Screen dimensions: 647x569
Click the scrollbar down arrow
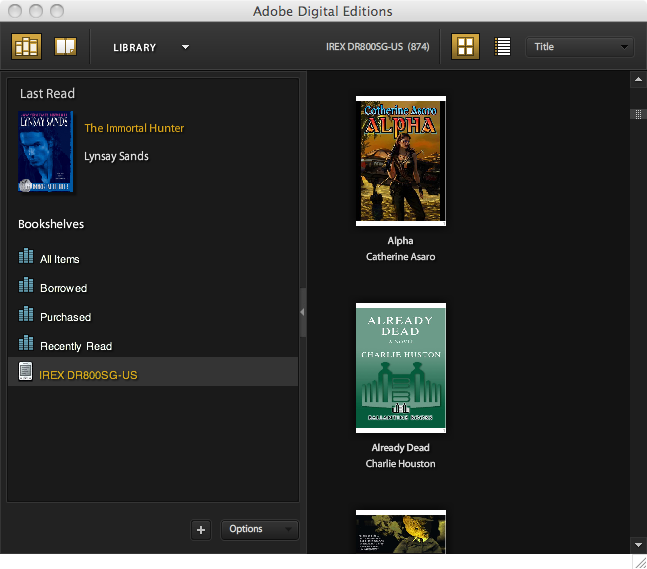click(638, 545)
